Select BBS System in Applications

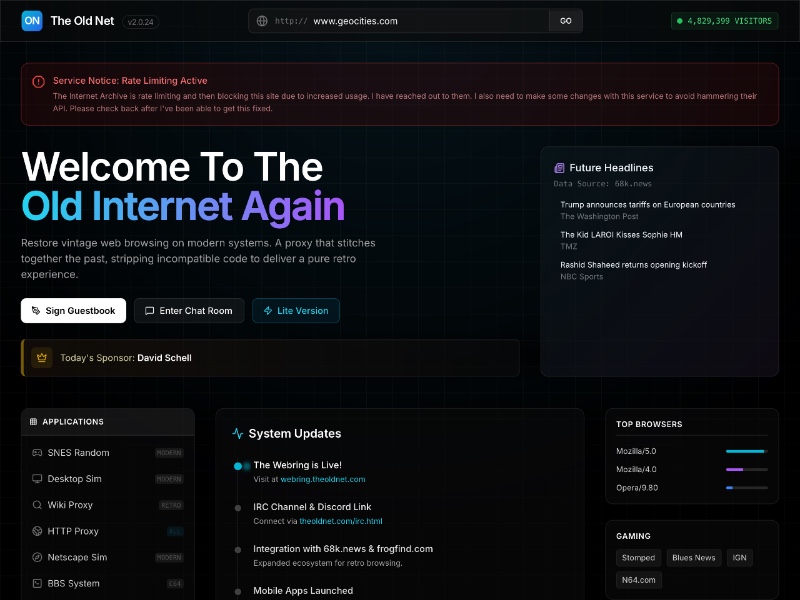(73, 583)
